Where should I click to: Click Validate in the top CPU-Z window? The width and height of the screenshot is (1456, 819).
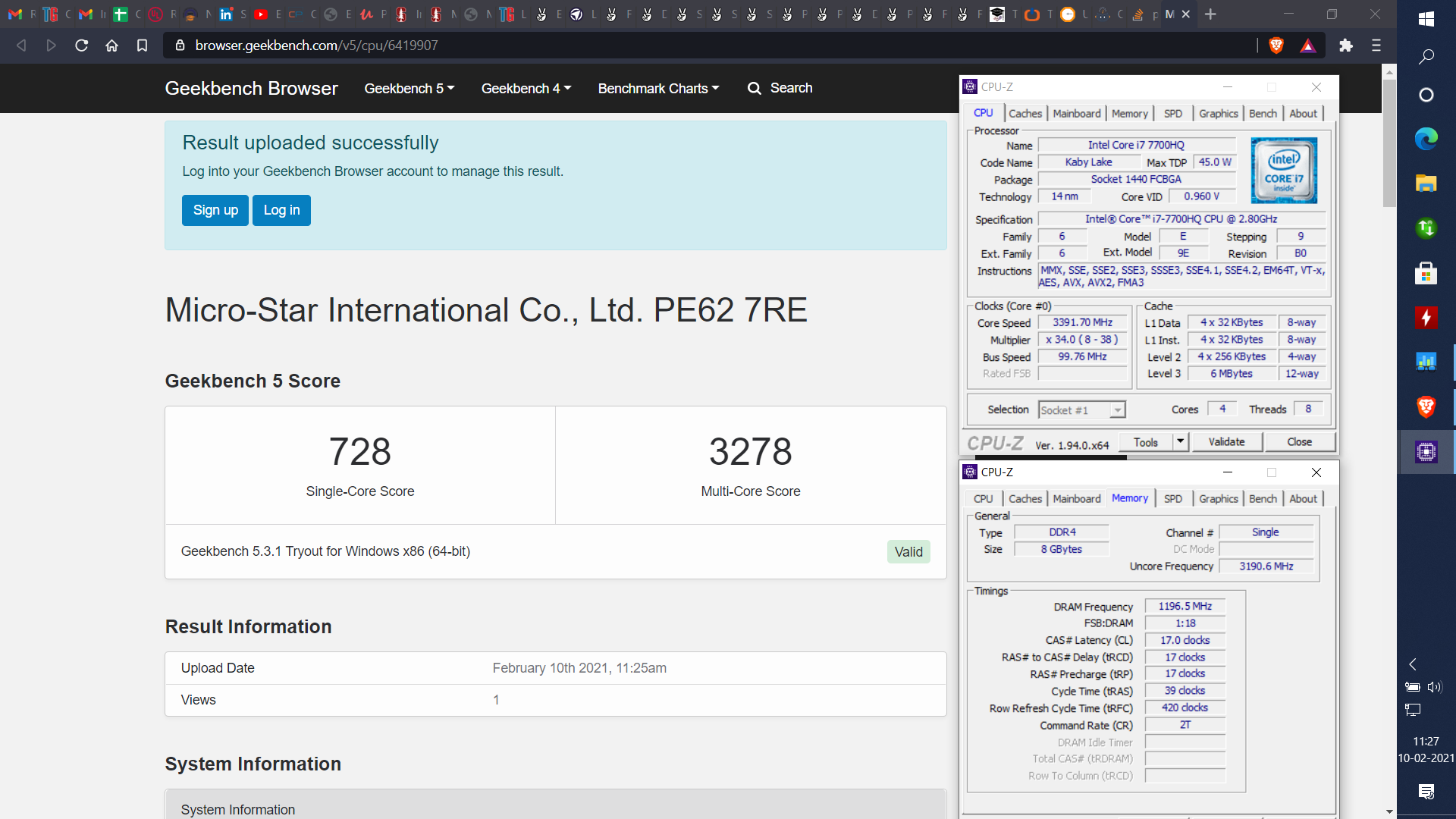pyautogui.click(x=1226, y=442)
